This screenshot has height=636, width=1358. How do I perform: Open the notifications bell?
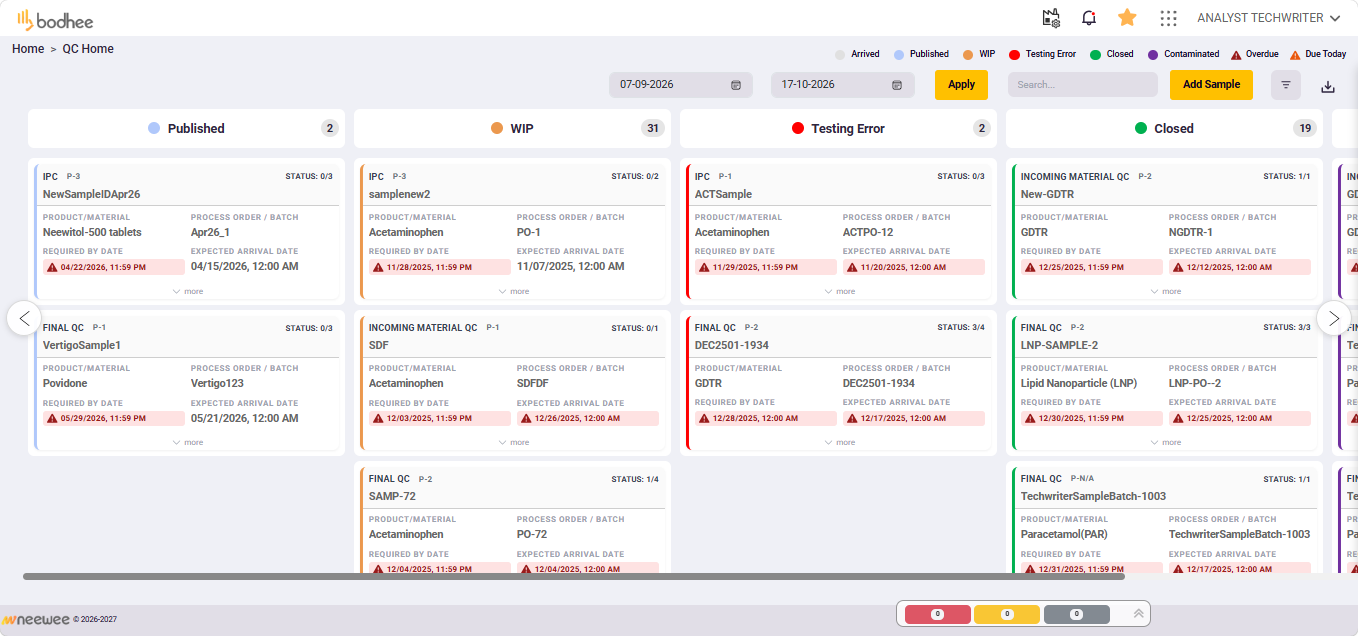point(1089,18)
